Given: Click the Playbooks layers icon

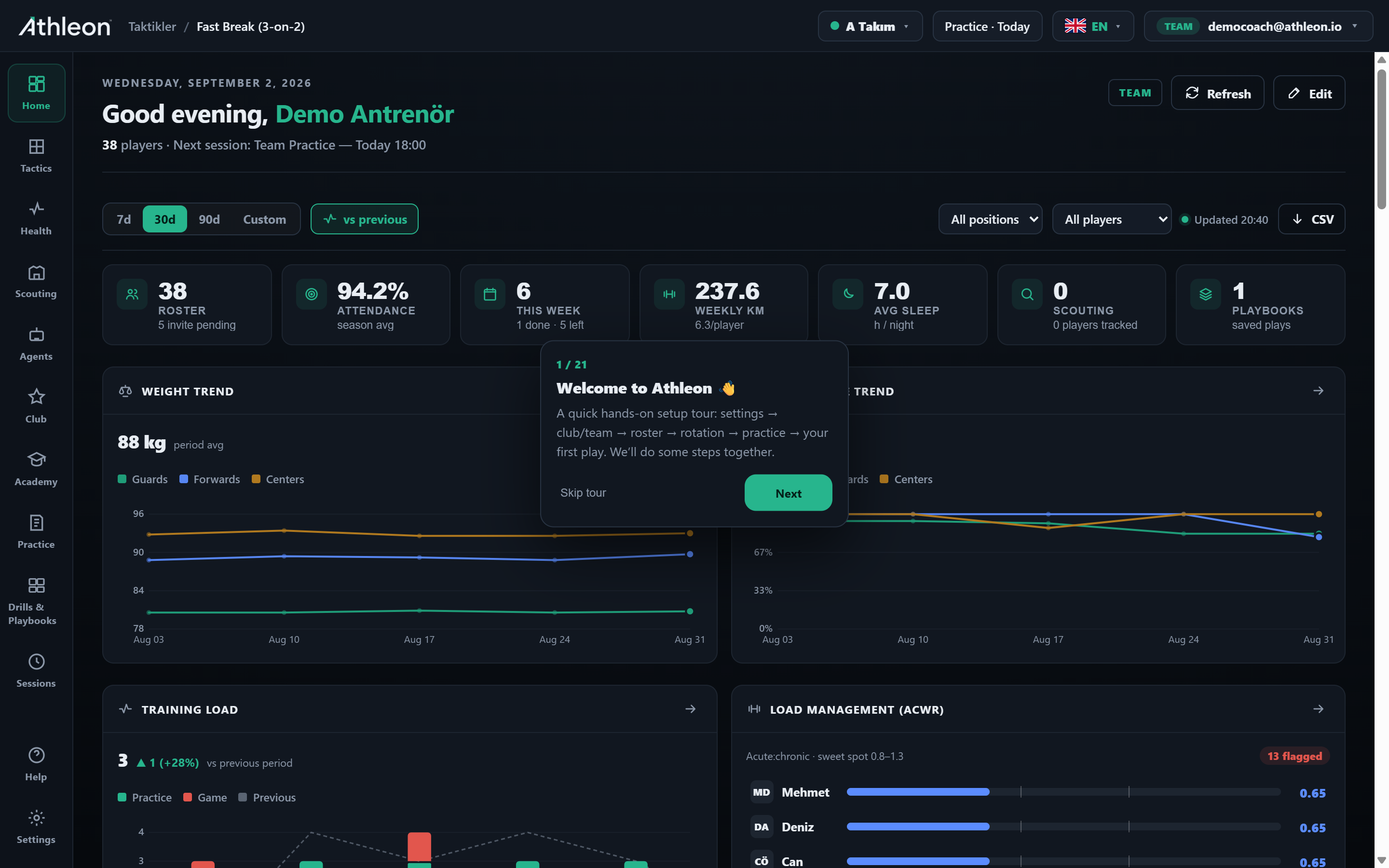Looking at the screenshot, I should pyautogui.click(x=1205, y=294).
